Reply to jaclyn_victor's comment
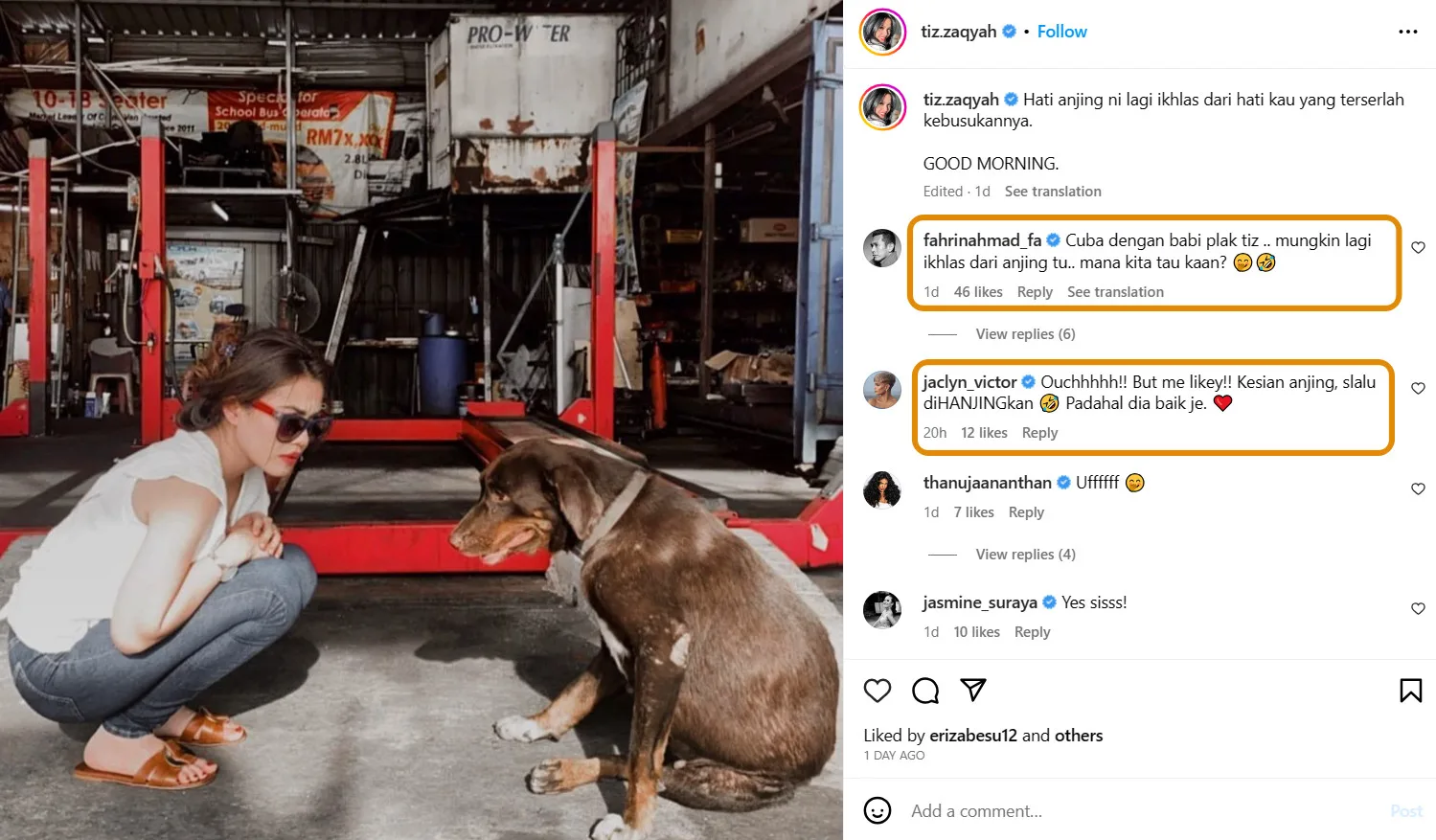Screen dimensions: 1436x840 (1039, 433)
